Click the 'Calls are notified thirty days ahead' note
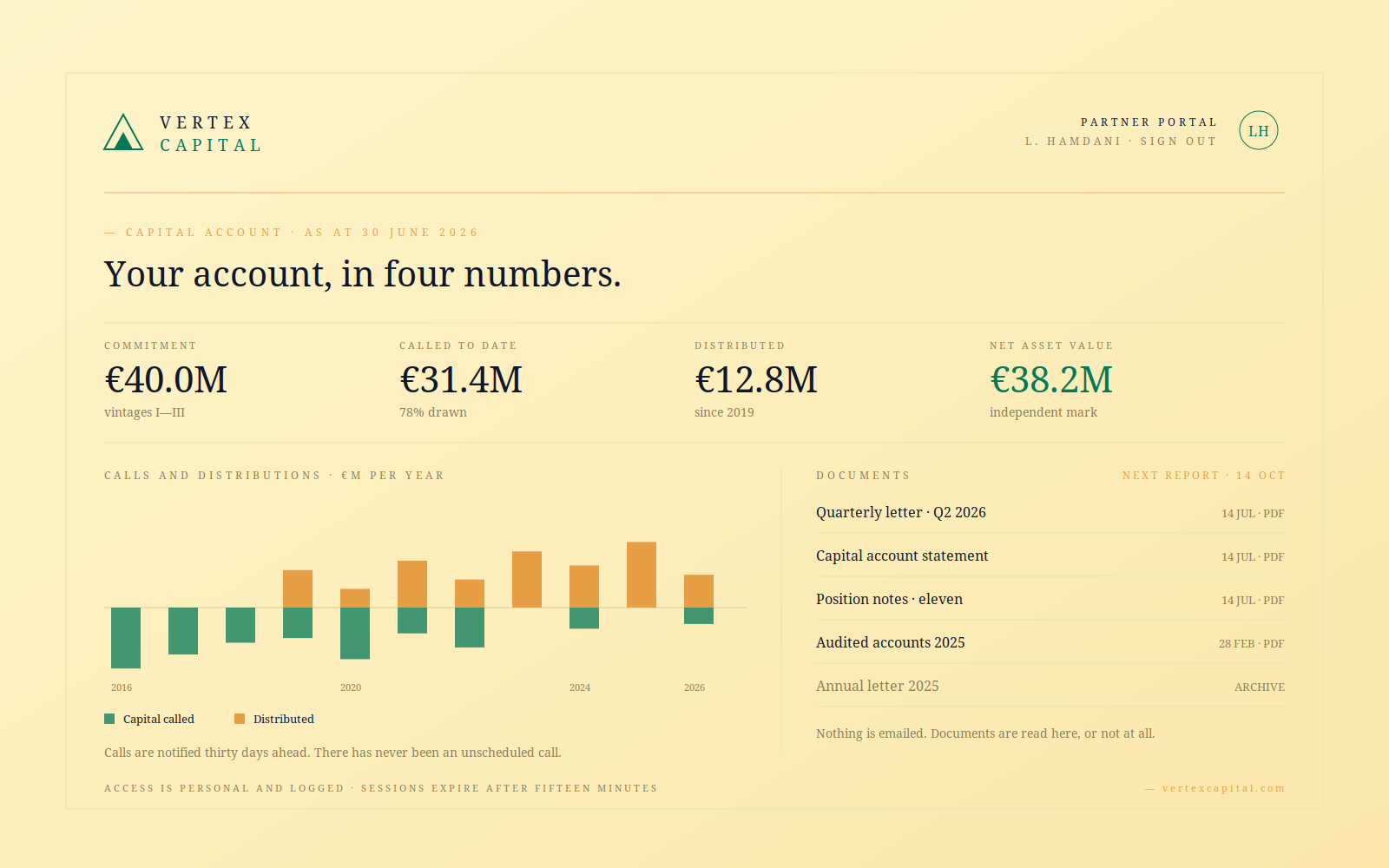 coord(332,753)
